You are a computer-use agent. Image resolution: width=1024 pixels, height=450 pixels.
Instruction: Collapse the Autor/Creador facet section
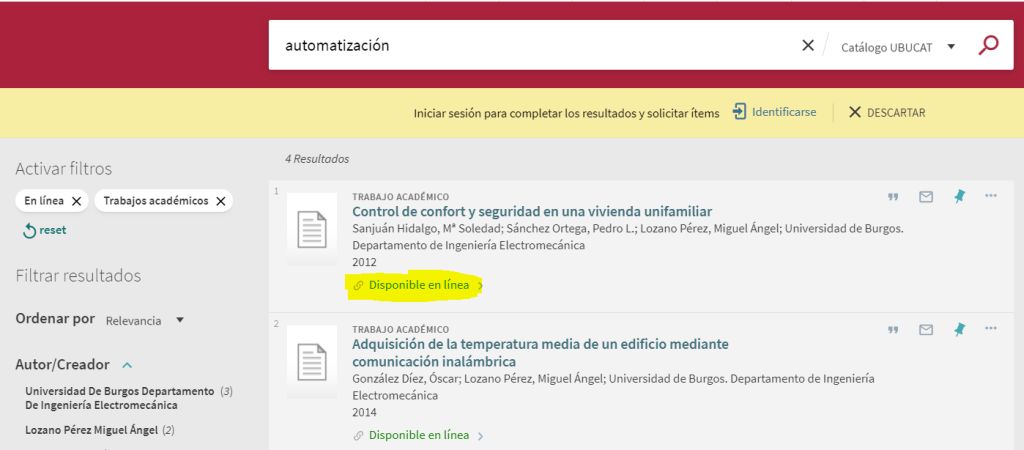coord(127,365)
